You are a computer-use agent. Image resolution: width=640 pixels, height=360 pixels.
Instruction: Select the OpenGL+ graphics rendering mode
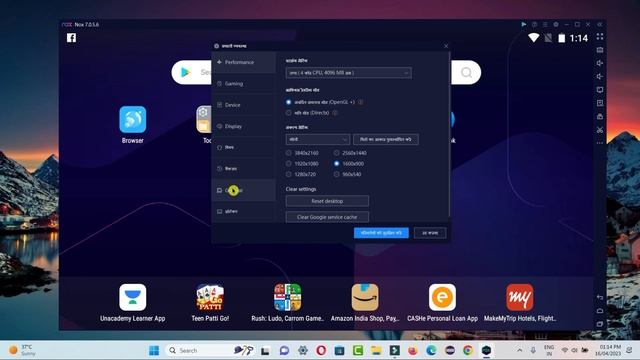(x=289, y=102)
